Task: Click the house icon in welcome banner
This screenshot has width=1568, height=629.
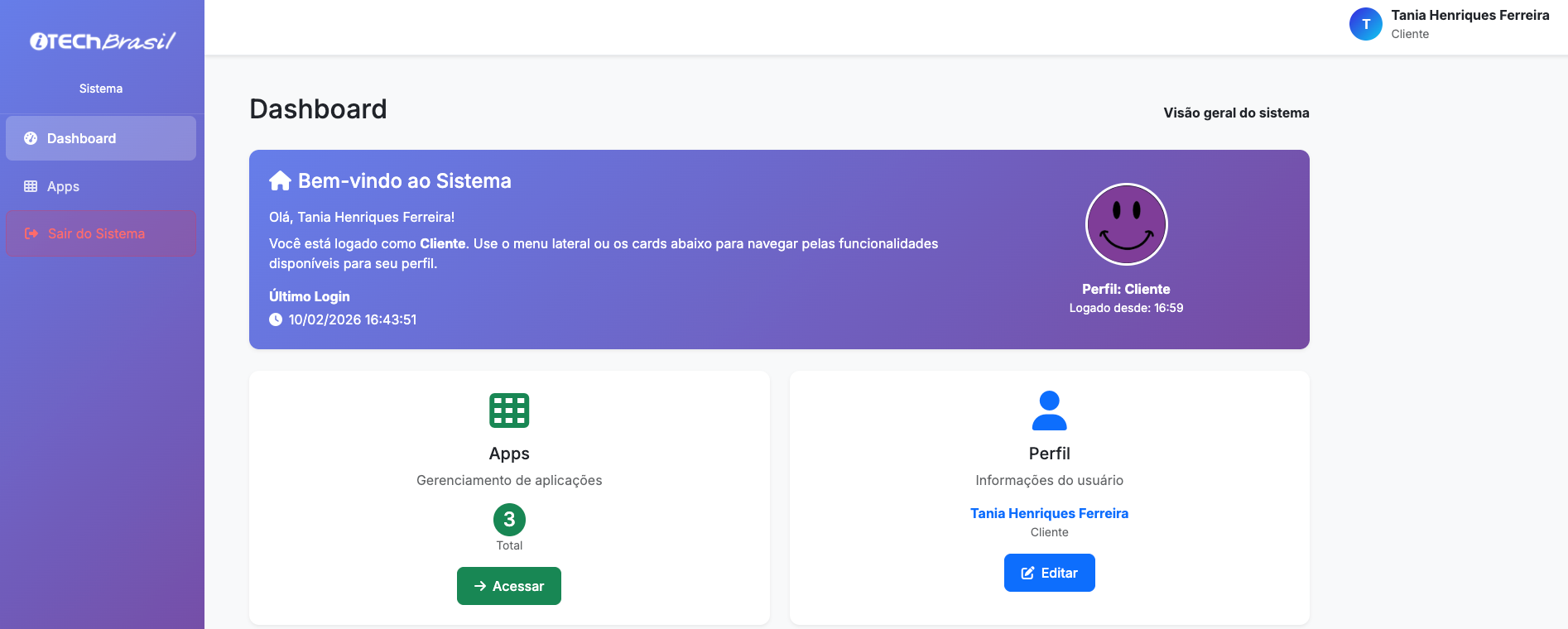Action: [280, 180]
